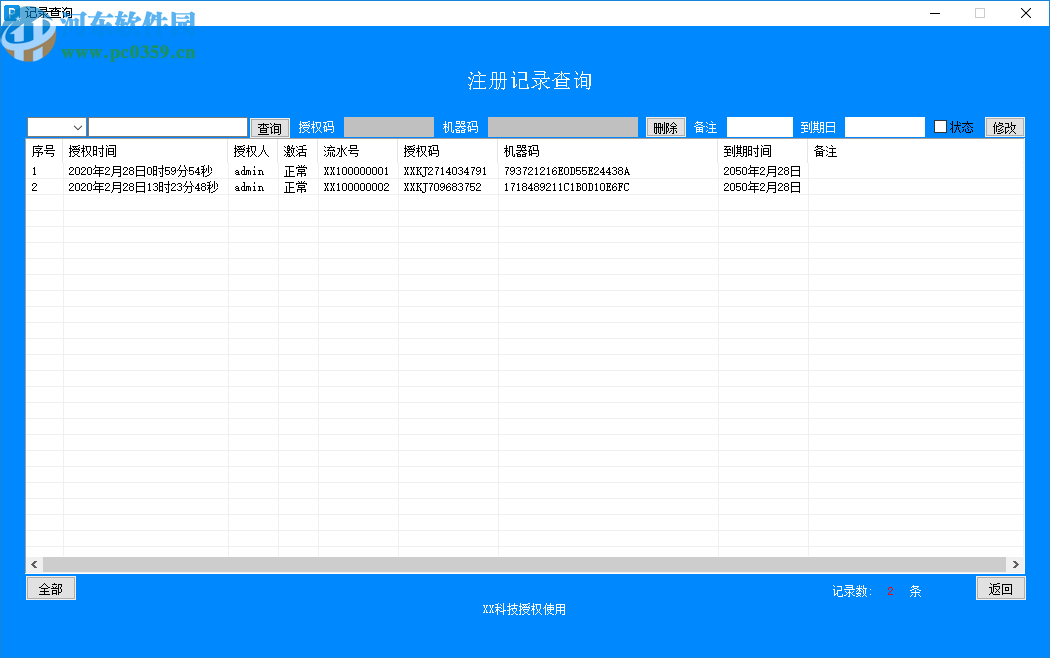The width and height of the screenshot is (1050, 658).
Task: Enable the 状态 checkbox
Action: click(939, 127)
